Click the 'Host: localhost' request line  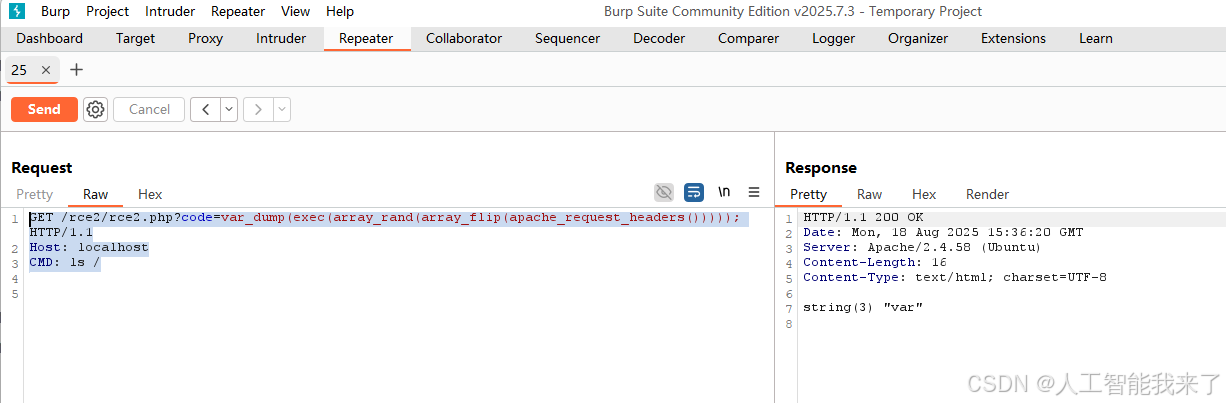coord(88,248)
